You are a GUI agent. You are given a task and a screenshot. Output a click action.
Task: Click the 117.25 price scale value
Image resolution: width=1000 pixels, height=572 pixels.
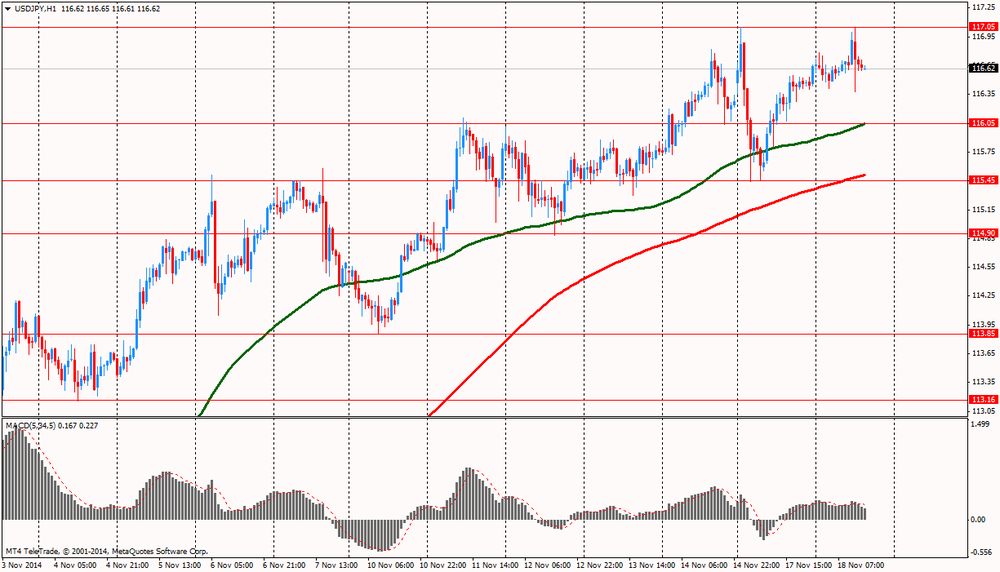(x=983, y=7)
